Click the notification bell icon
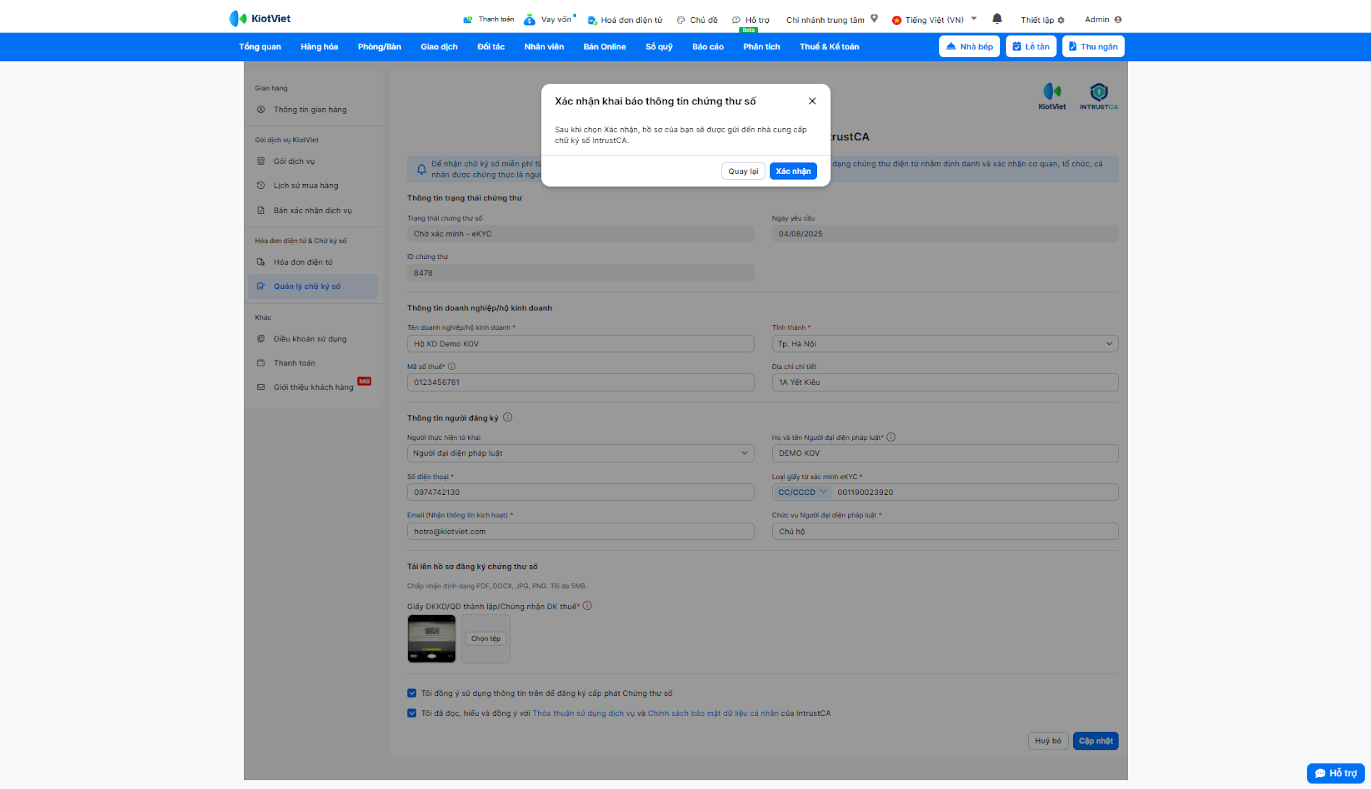The height and width of the screenshot is (789, 1371). pyautogui.click(x=997, y=19)
